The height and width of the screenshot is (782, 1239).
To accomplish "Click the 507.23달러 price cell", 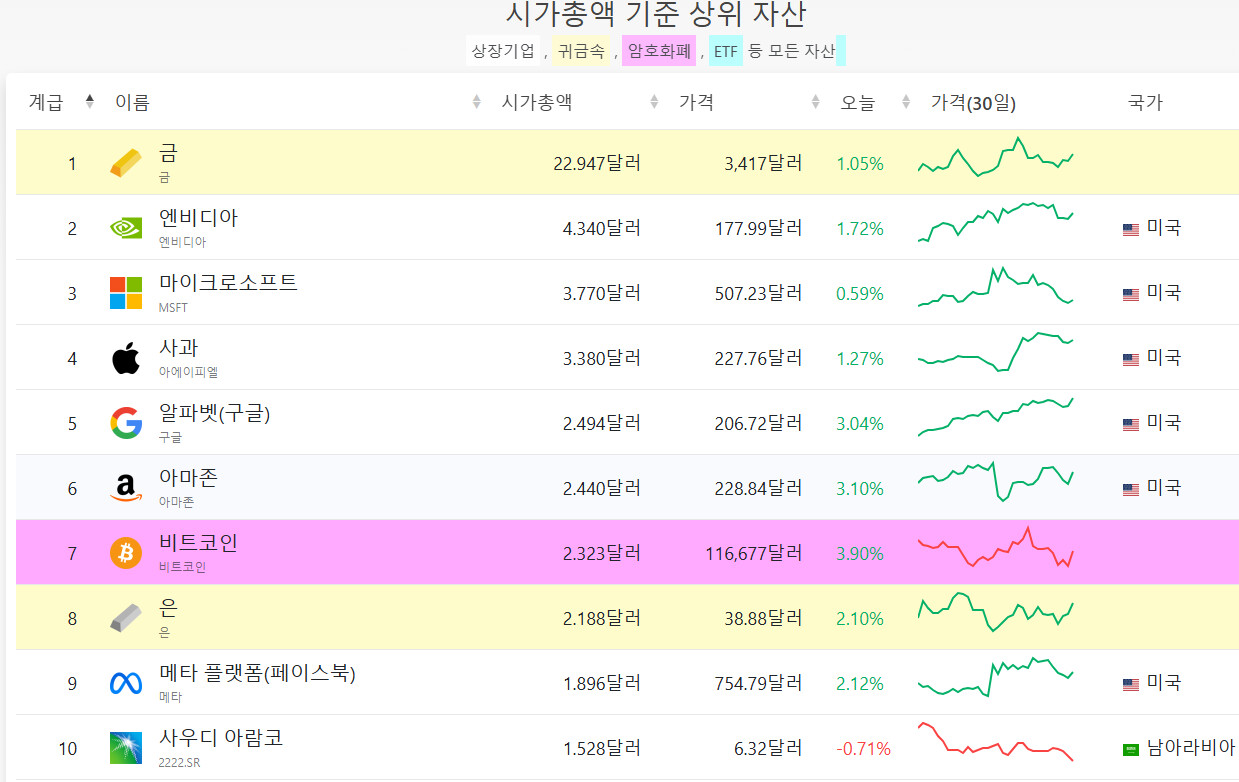I will [x=758, y=293].
